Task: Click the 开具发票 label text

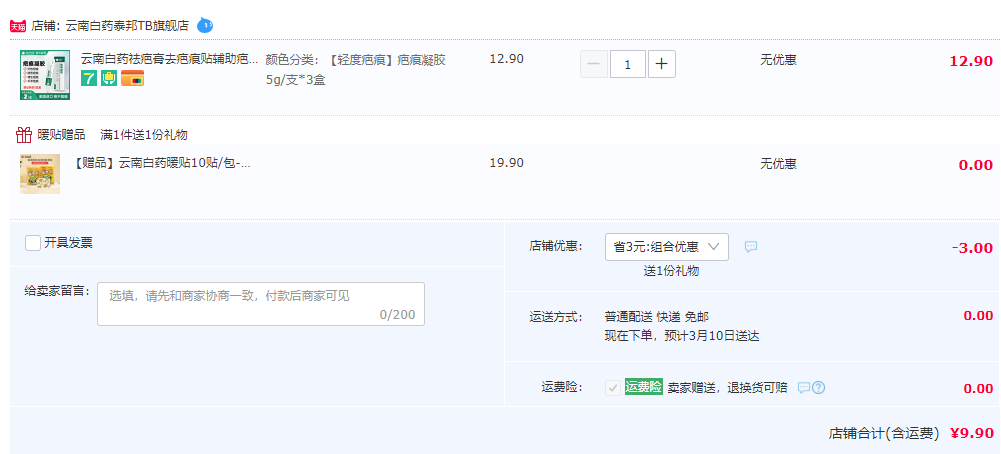Action: (68, 243)
